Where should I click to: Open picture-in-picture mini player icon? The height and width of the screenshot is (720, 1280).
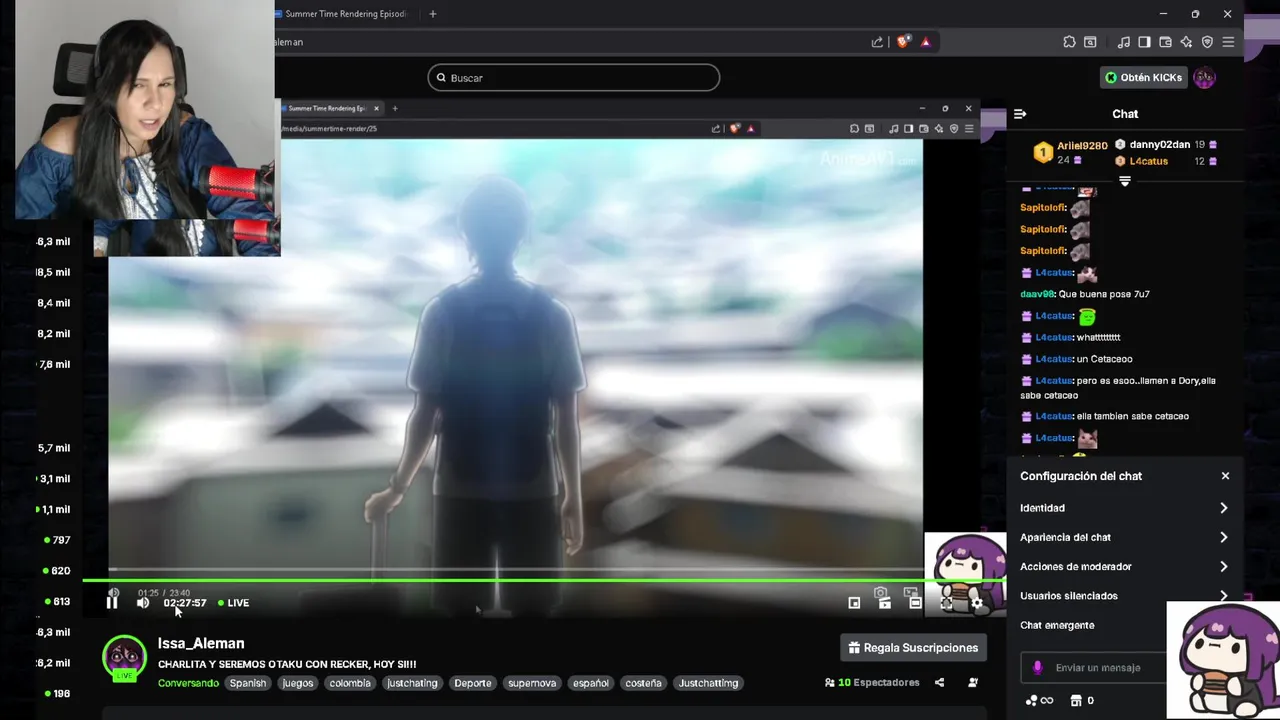coord(854,603)
